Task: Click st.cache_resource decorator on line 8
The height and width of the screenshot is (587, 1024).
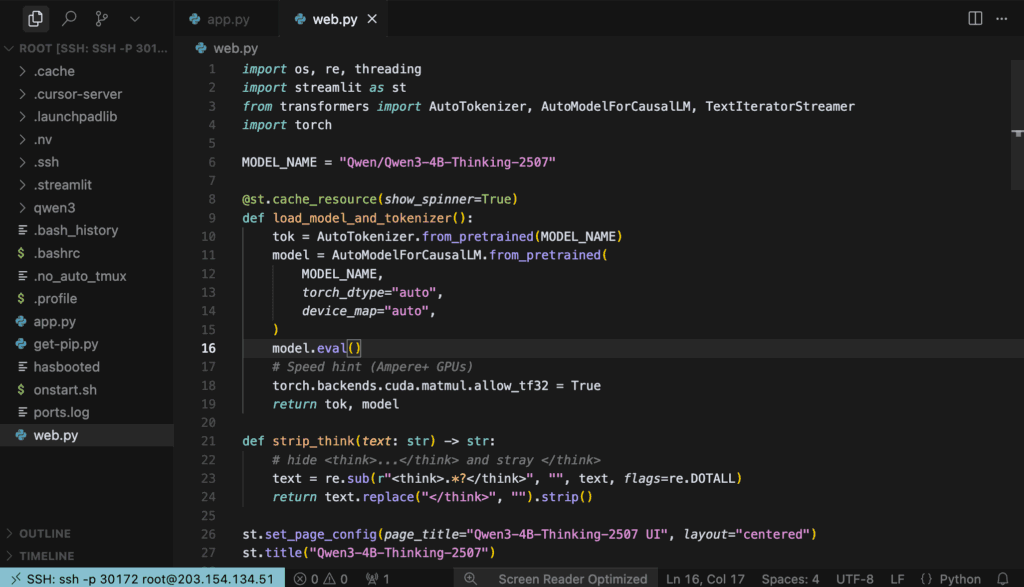Action: click(310, 199)
